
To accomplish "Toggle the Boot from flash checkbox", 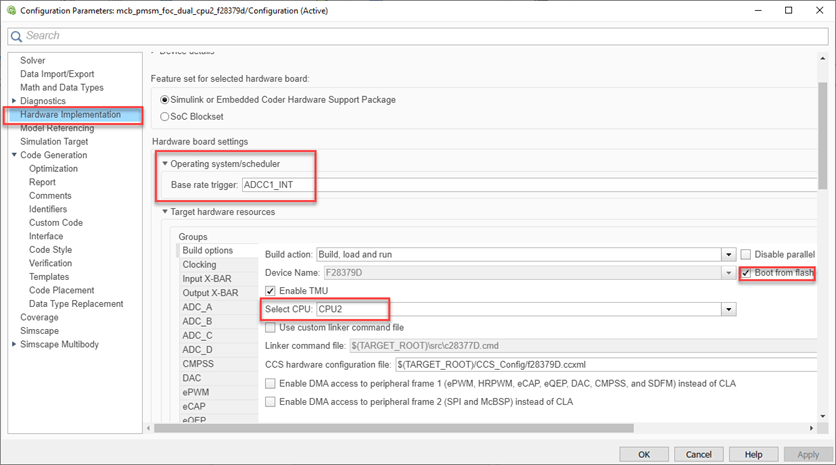I will (746, 272).
